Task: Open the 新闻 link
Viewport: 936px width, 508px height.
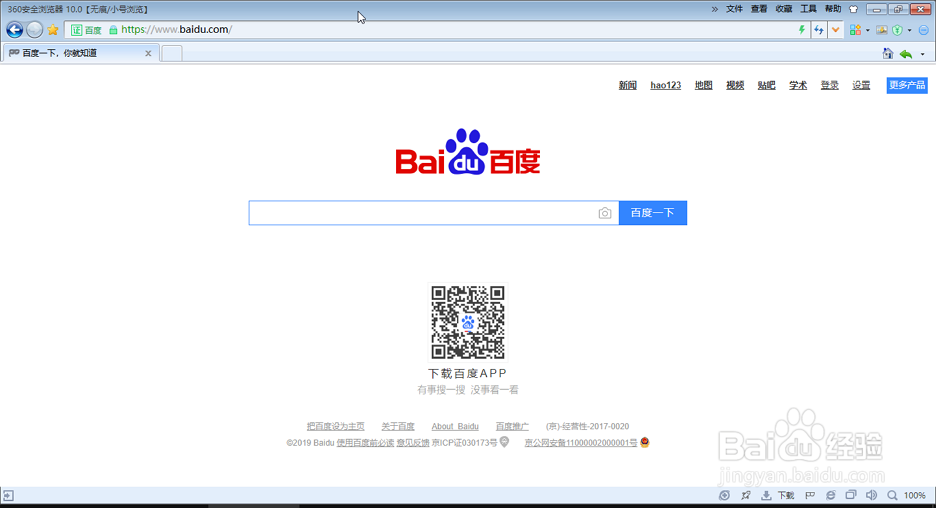Action: pos(627,85)
